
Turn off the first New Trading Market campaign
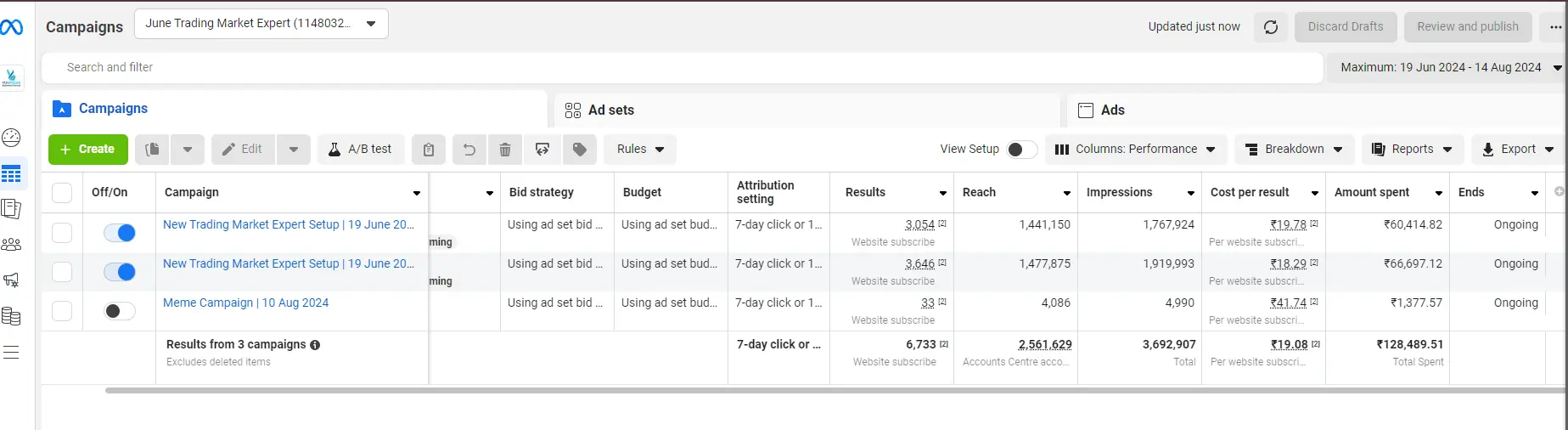coord(120,233)
